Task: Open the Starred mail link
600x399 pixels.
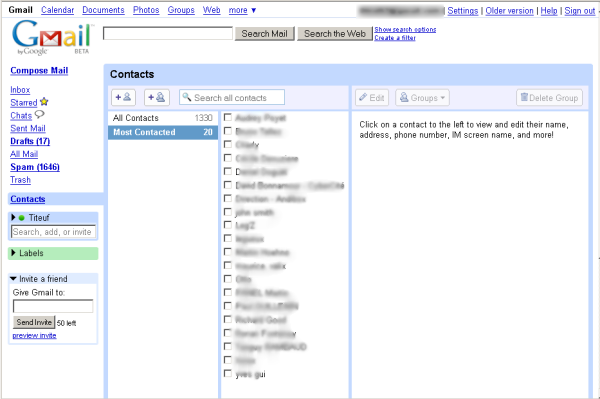Action: 24,103
